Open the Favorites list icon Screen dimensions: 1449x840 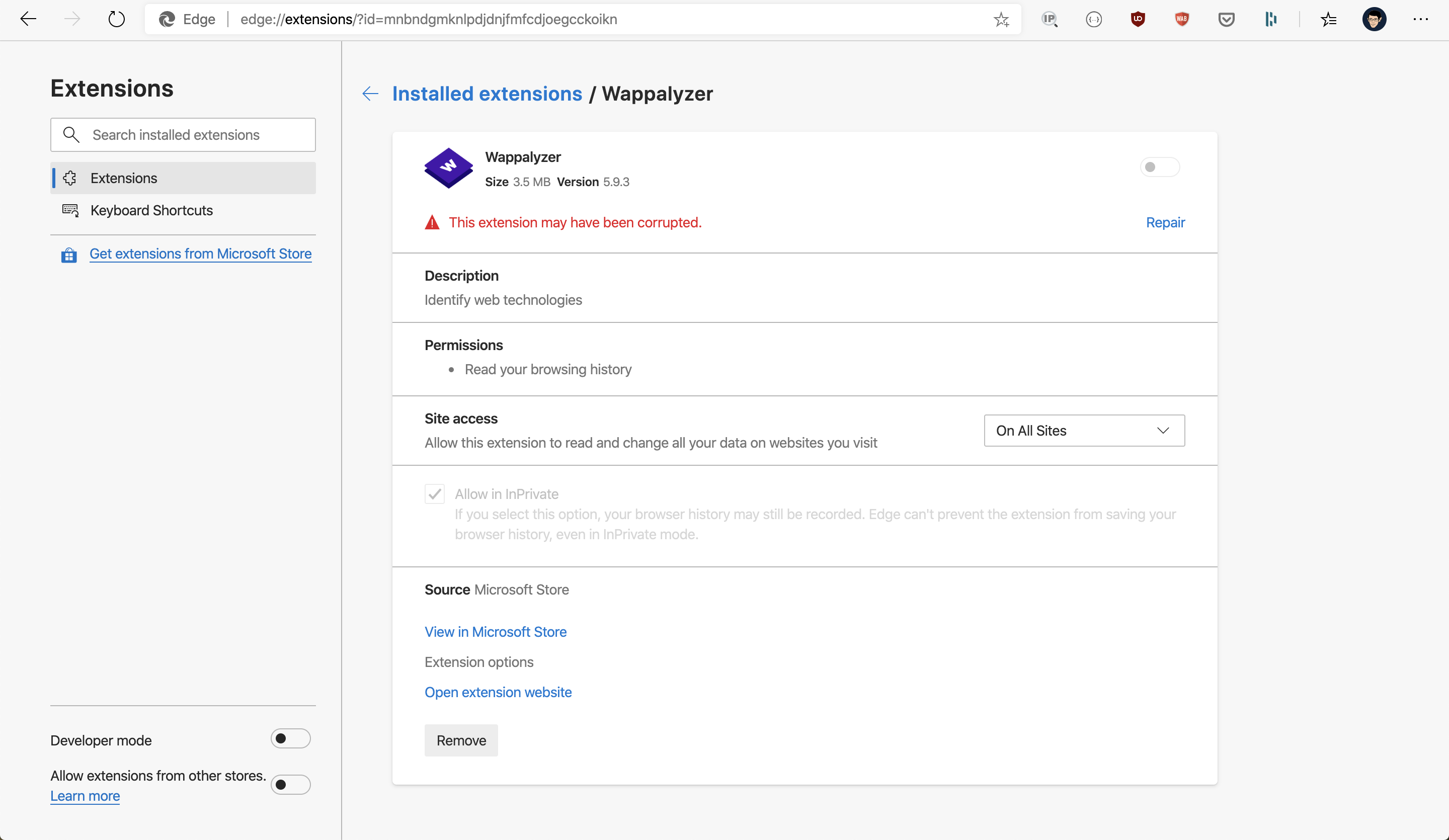pyautogui.click(x=1328, y=19)
